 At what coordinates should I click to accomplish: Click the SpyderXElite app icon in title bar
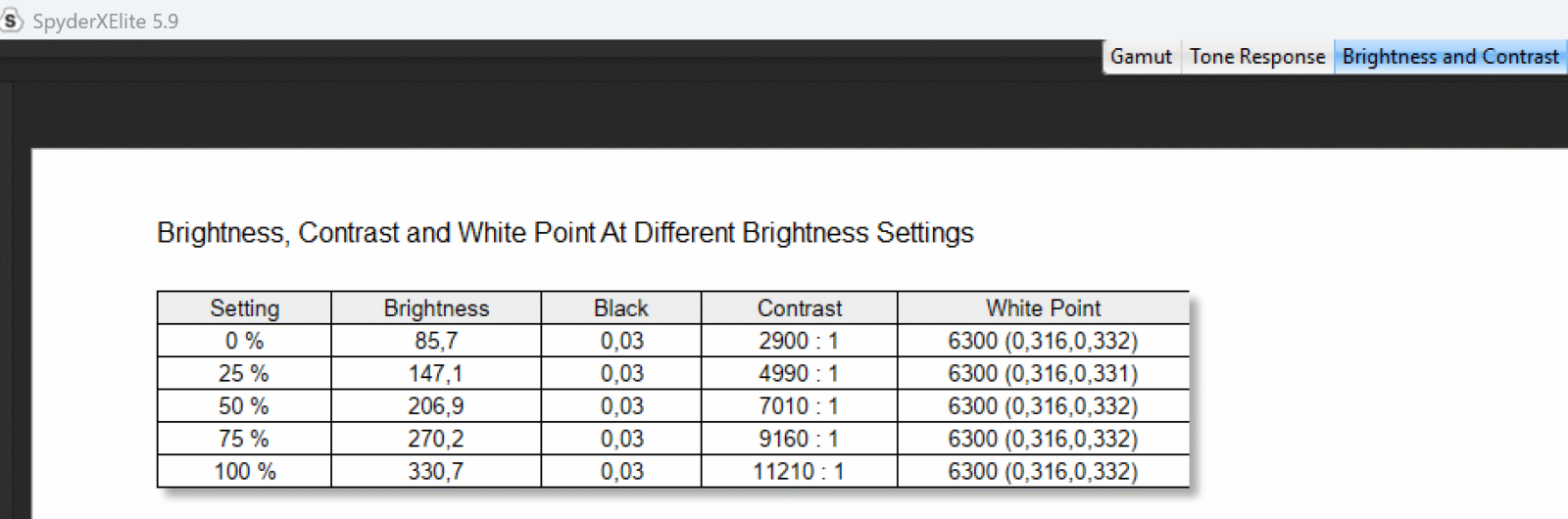point(11,21)
